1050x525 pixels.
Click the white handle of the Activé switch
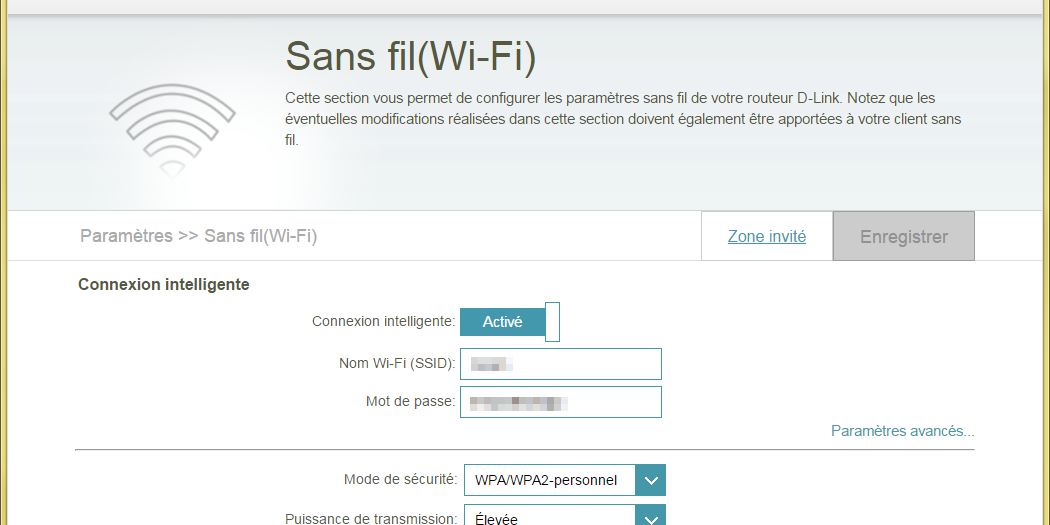tap(552, 322)
